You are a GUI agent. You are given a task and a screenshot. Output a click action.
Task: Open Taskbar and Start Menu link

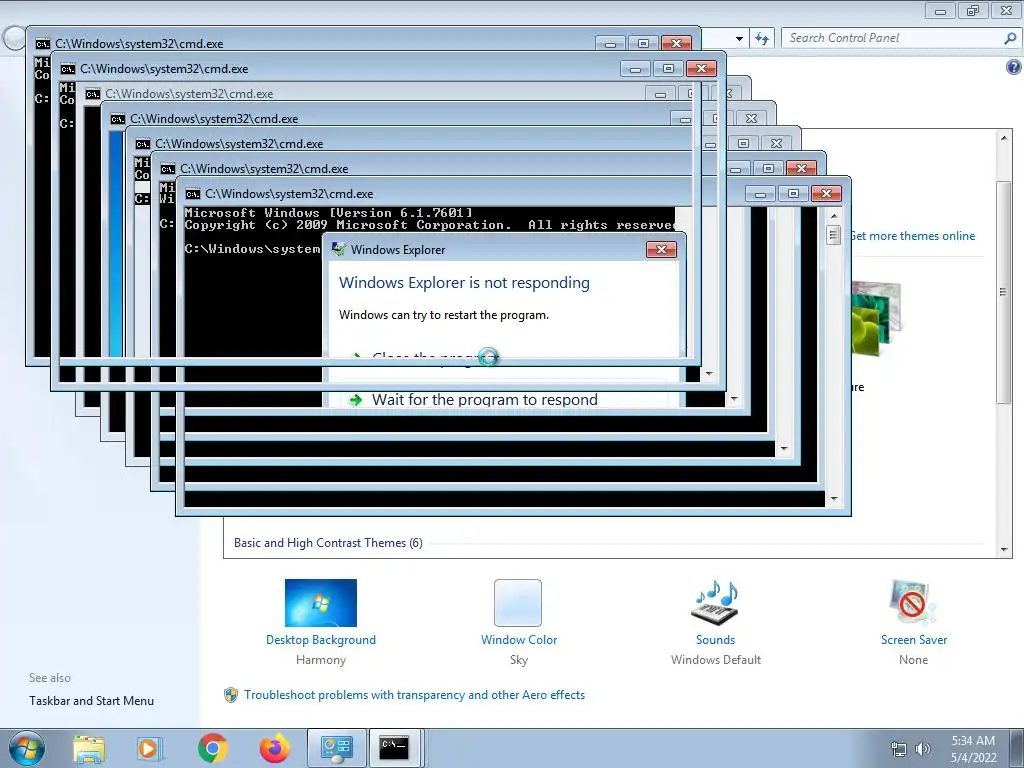(91, 701)
